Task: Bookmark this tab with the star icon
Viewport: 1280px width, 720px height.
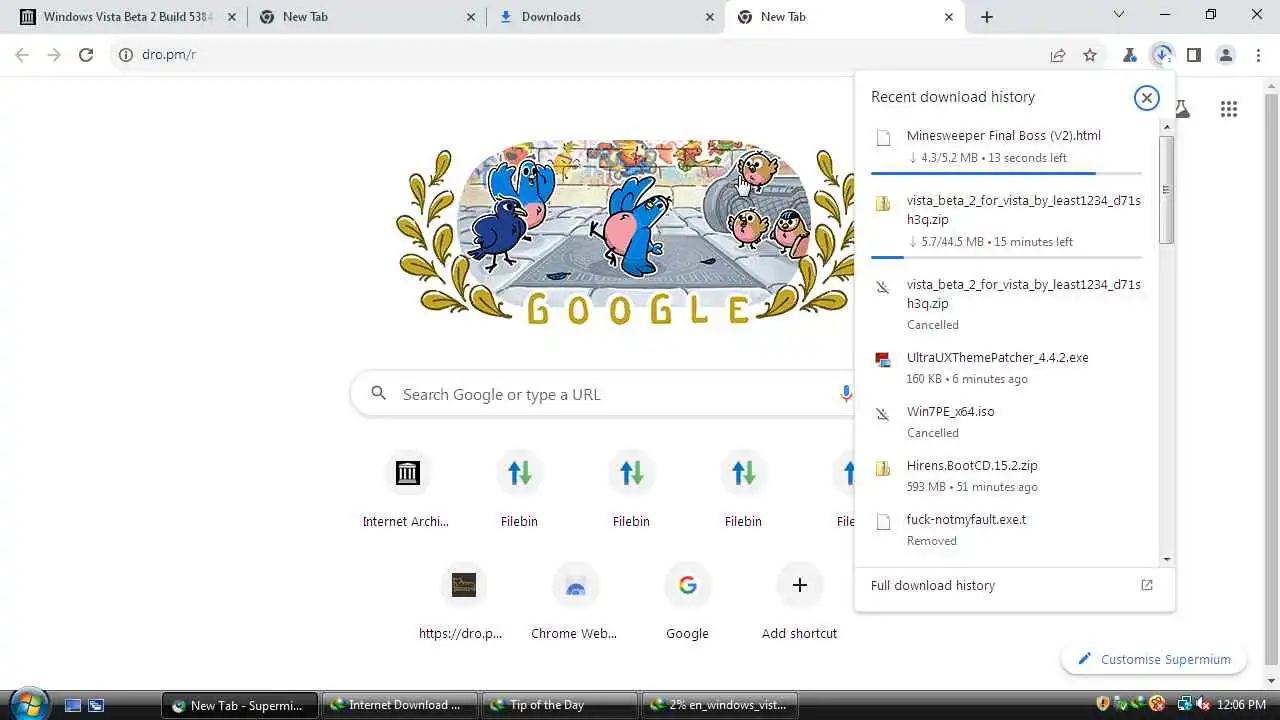Action: (x=1090, y=55)
